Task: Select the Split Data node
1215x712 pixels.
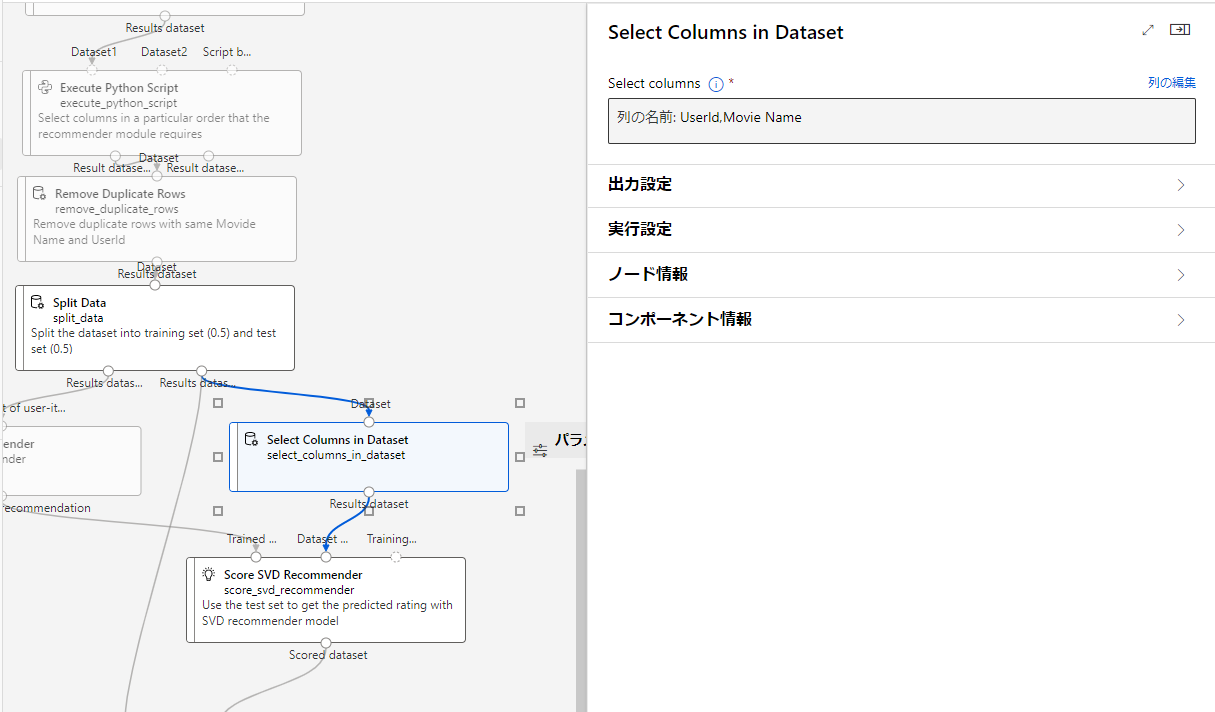Action: click(x=155, y=328)
